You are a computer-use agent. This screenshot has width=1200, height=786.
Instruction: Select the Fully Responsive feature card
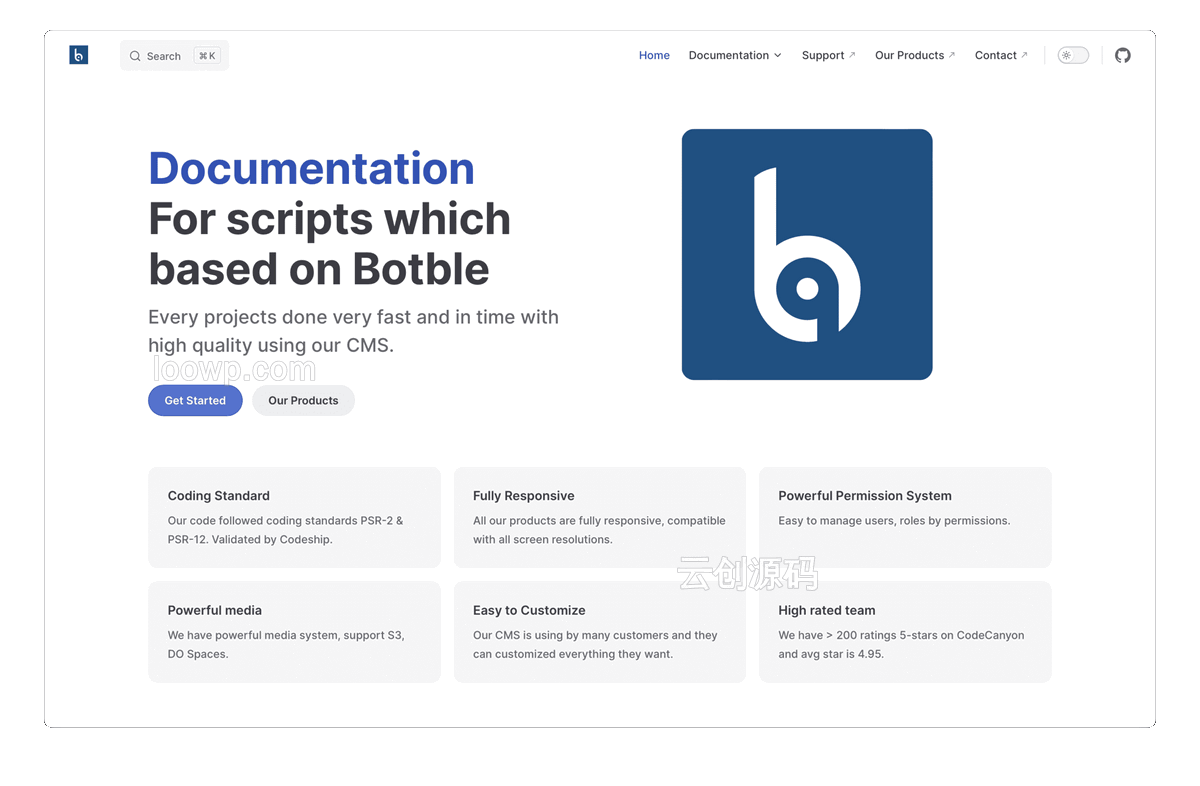600,517
